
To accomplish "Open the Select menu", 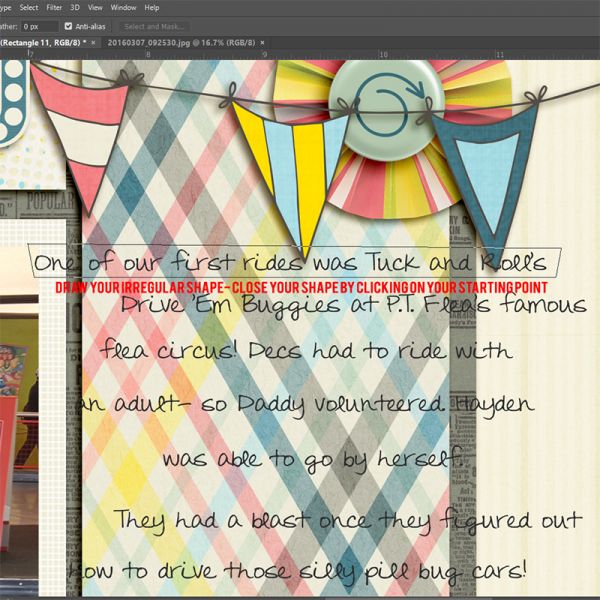I will click(x=29, y=7).
